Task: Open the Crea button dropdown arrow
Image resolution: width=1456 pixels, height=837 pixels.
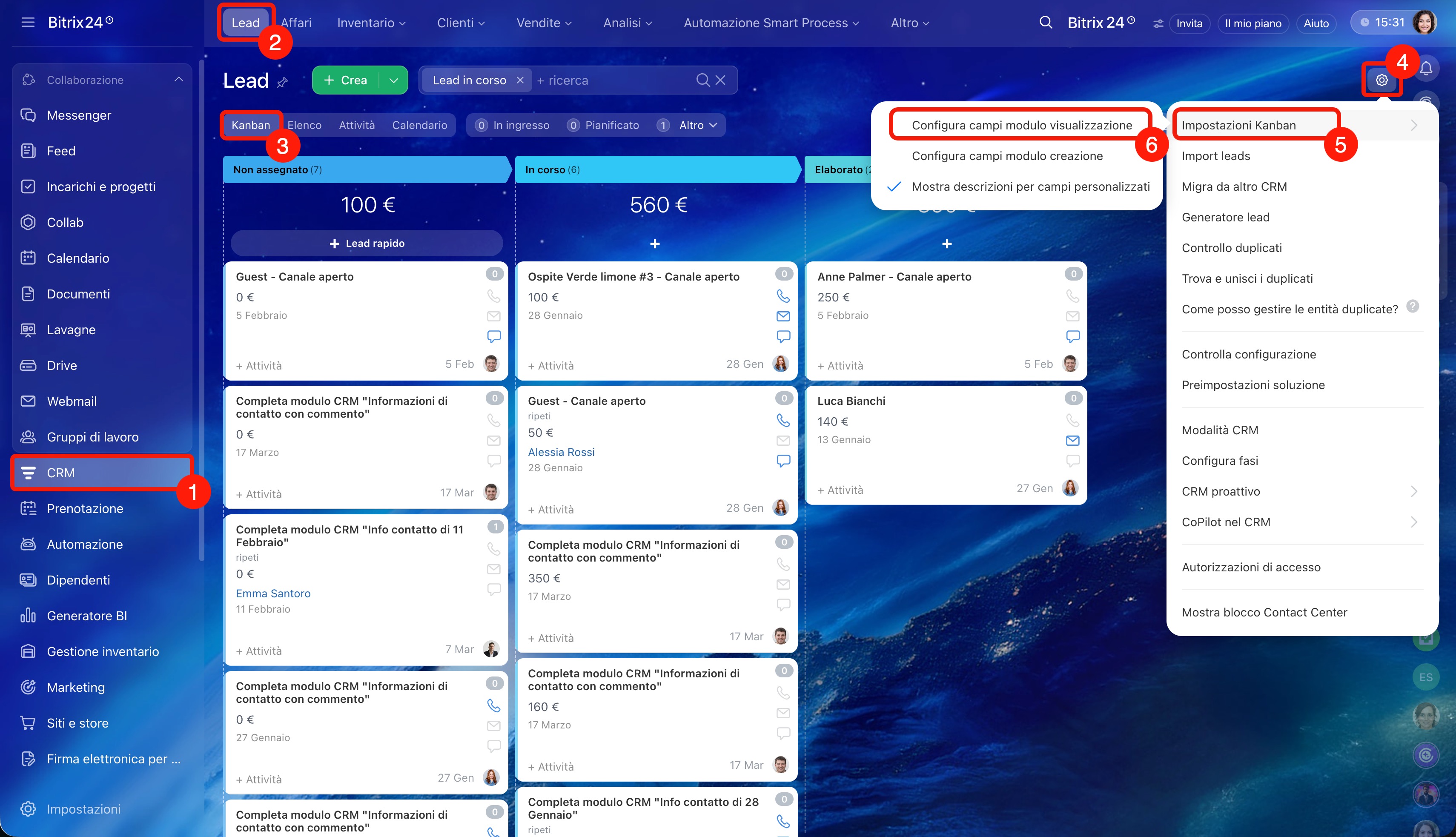Action: [x=394, y=80]
